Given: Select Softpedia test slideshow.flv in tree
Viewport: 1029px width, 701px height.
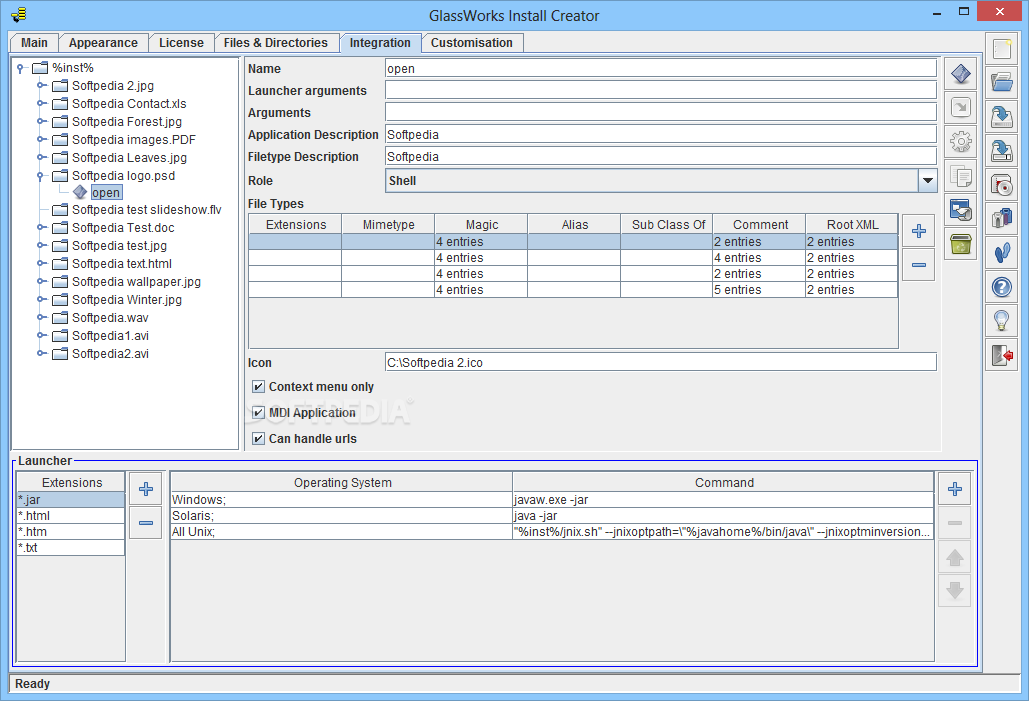Looking at the screenshot, I should click(146, 209).
